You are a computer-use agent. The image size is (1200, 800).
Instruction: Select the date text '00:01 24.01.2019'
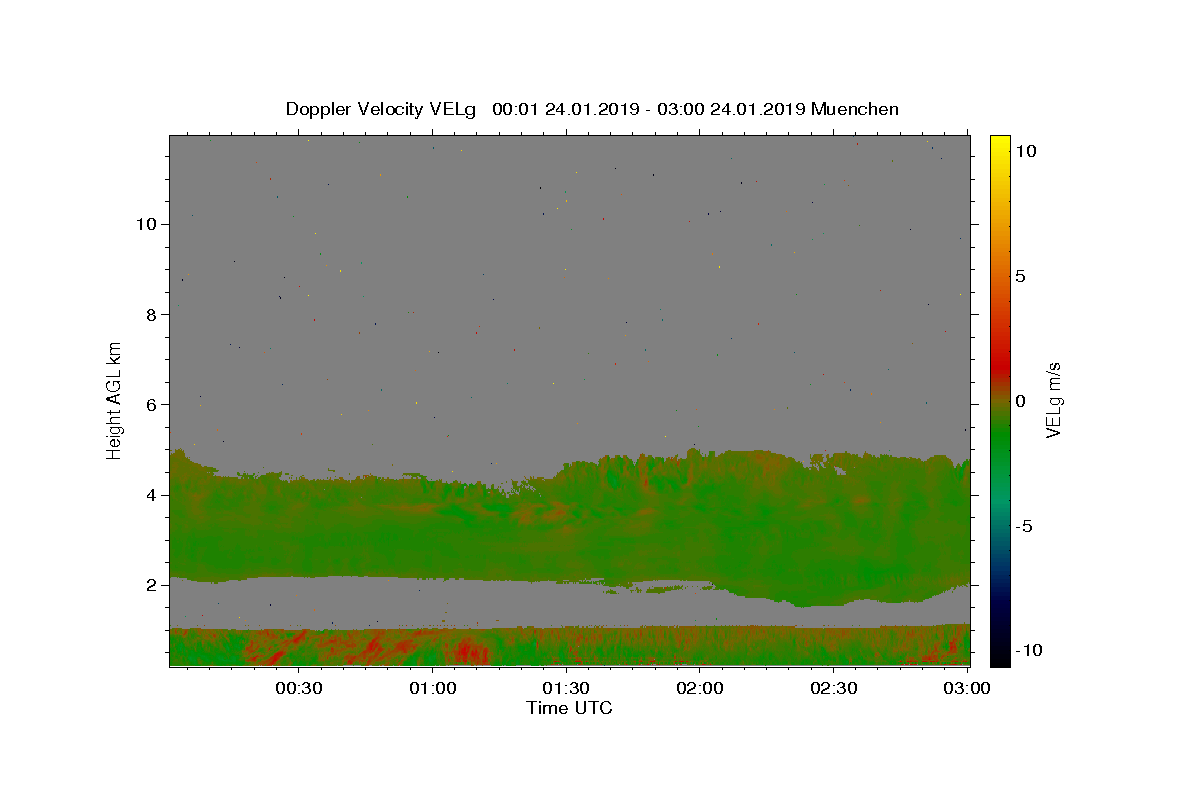coord(565,109)
